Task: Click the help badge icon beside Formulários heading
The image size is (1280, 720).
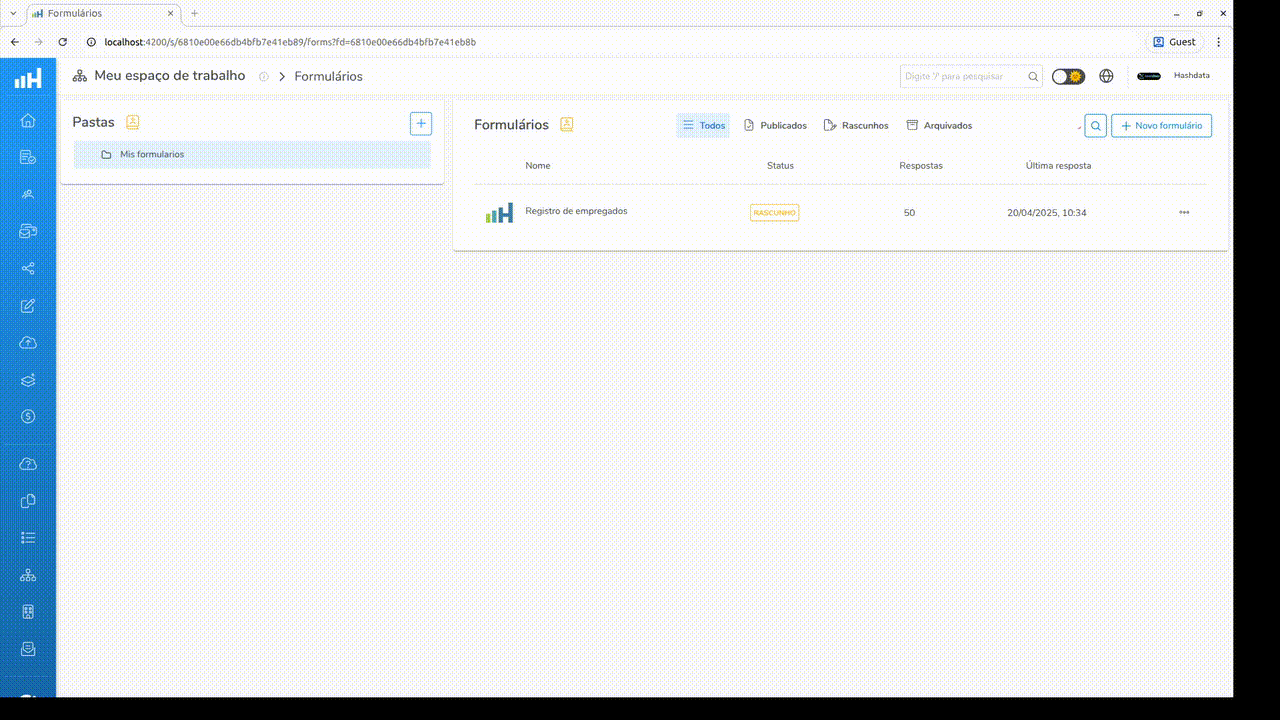Action: click(566, 125)
